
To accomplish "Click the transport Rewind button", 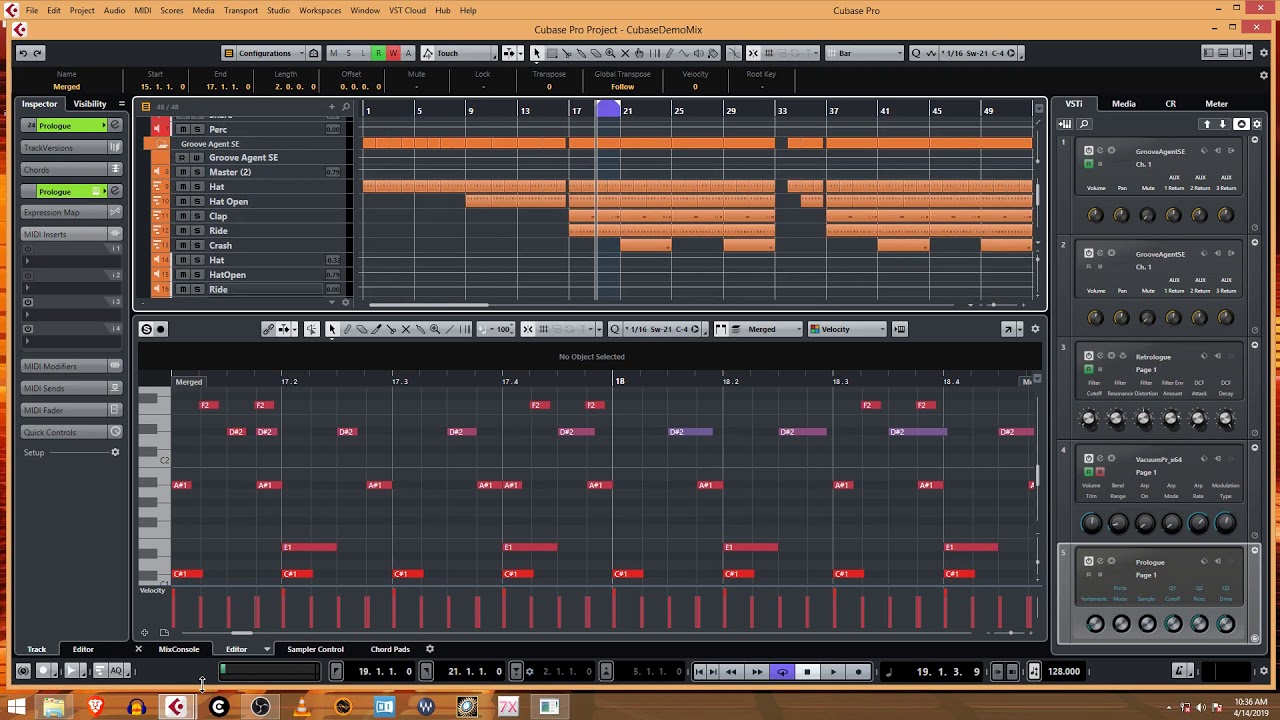I will pyautogui.click(x=731, y=672).
